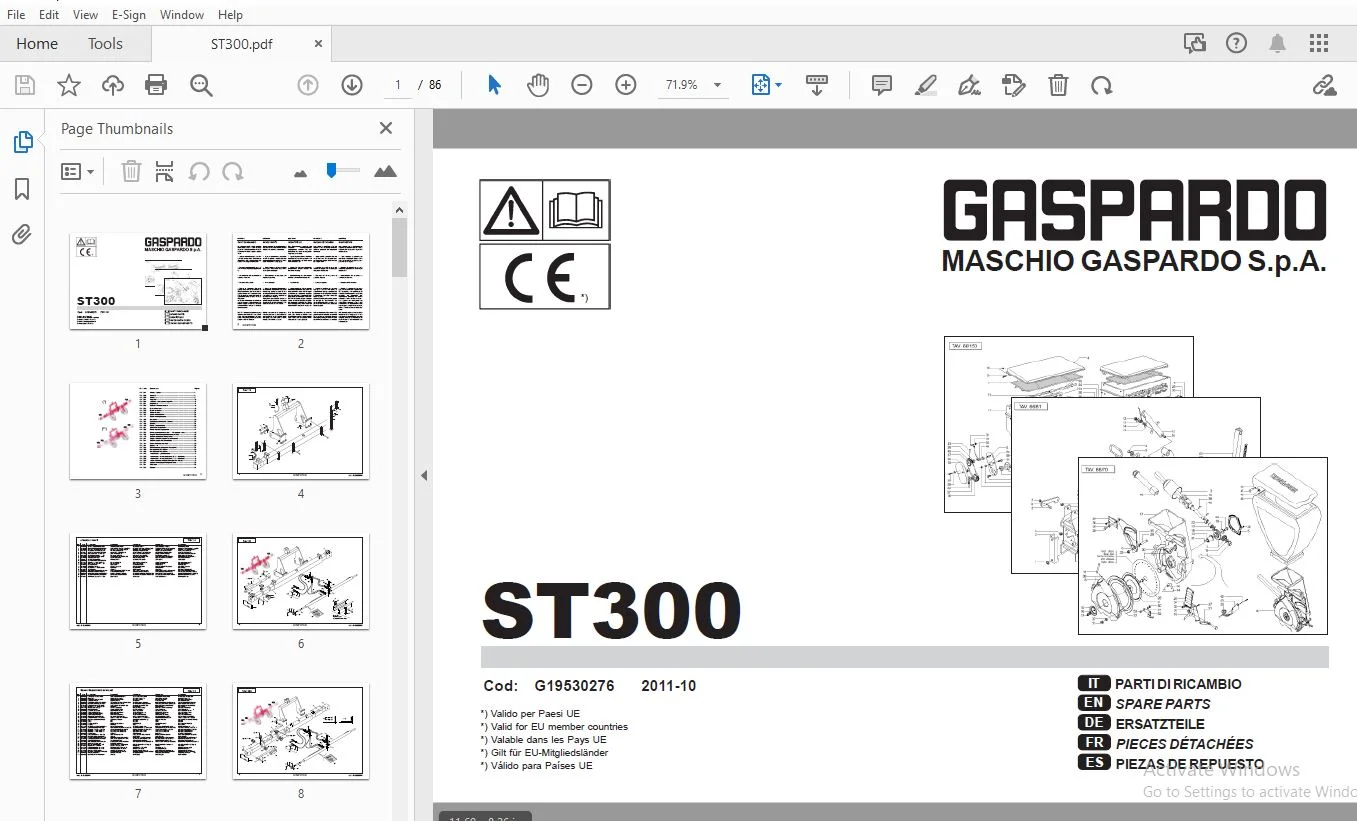The width and height of the screenshot is (1357, 821).
Task: Delete with the toolbar trash icon
Action: click(1058, 86)
